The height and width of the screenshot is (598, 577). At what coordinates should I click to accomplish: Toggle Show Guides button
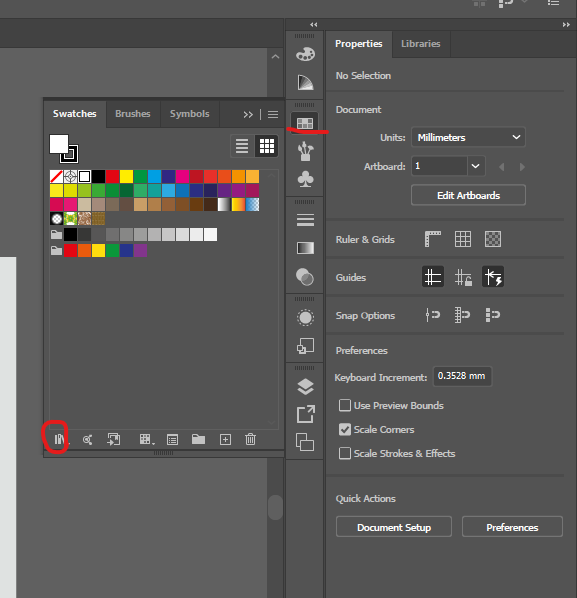(x=433, y=276)
